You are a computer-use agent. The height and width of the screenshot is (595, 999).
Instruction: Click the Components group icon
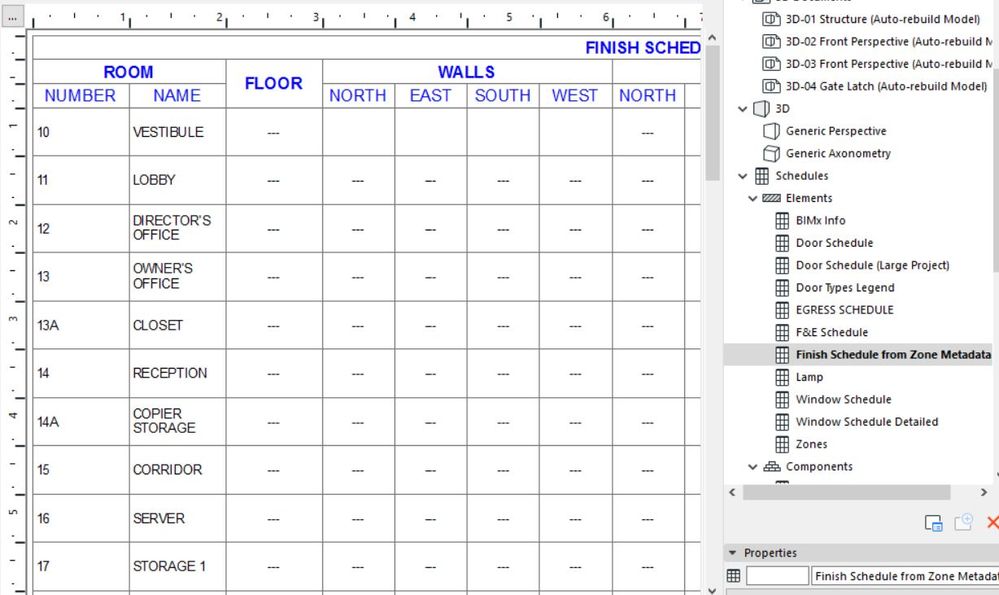coord(771,467)
